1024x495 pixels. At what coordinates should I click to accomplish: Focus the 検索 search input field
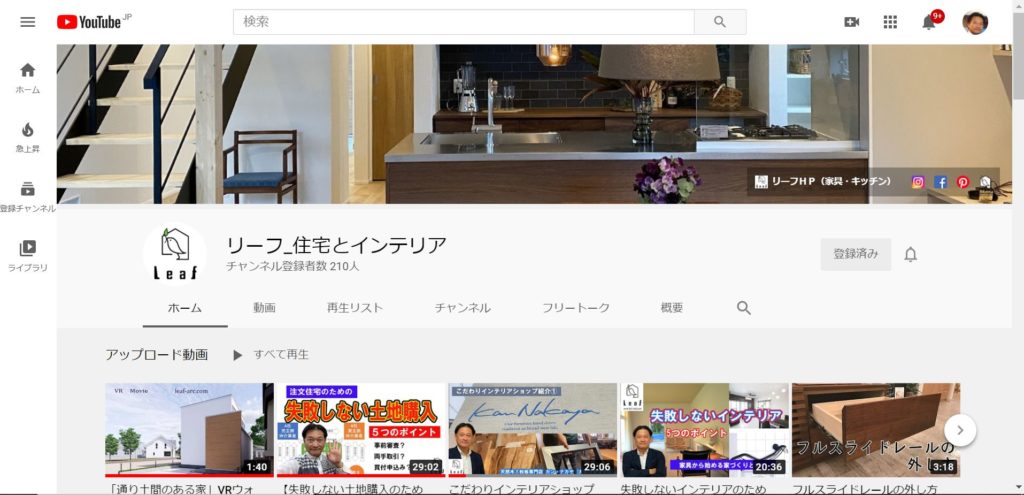click(464, 22)
